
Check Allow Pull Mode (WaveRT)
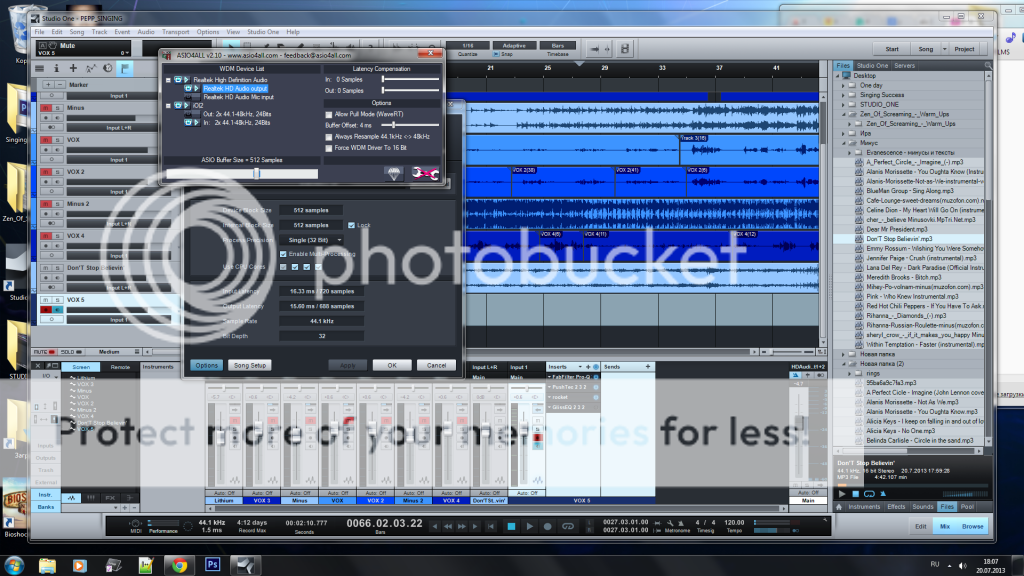click(328, 114)
